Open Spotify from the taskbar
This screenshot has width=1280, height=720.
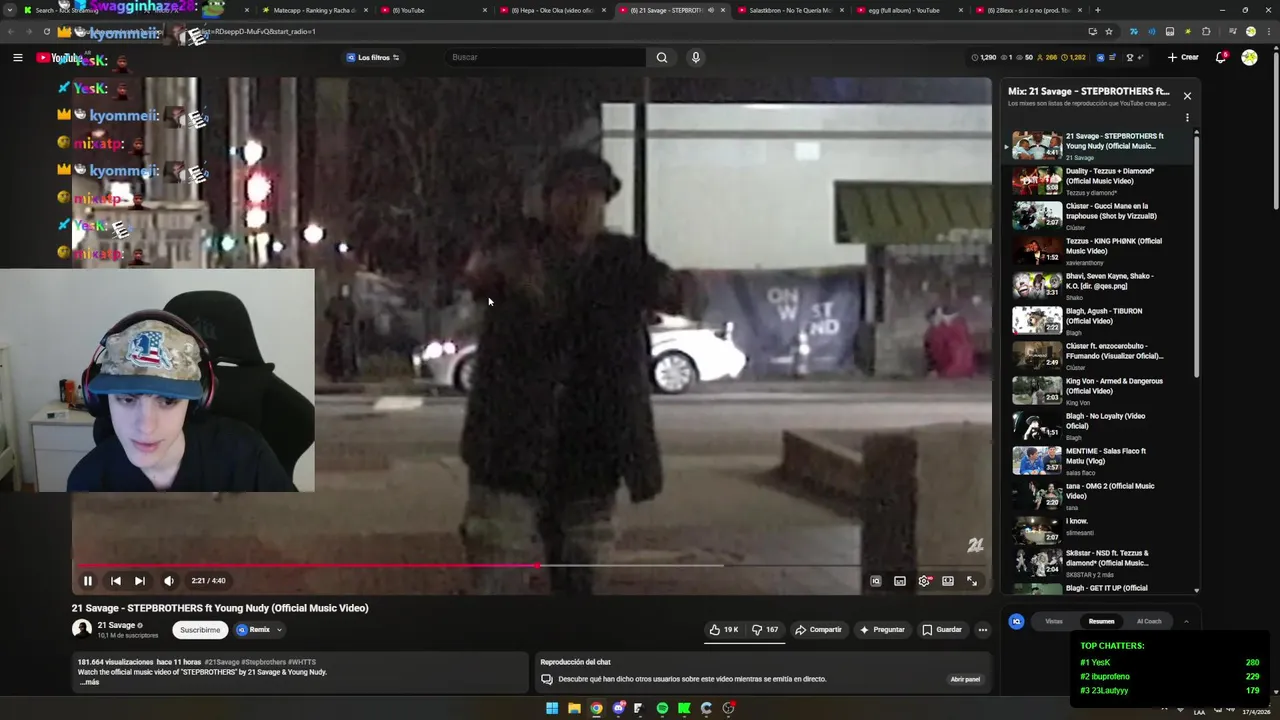click(x=662, y=708)
